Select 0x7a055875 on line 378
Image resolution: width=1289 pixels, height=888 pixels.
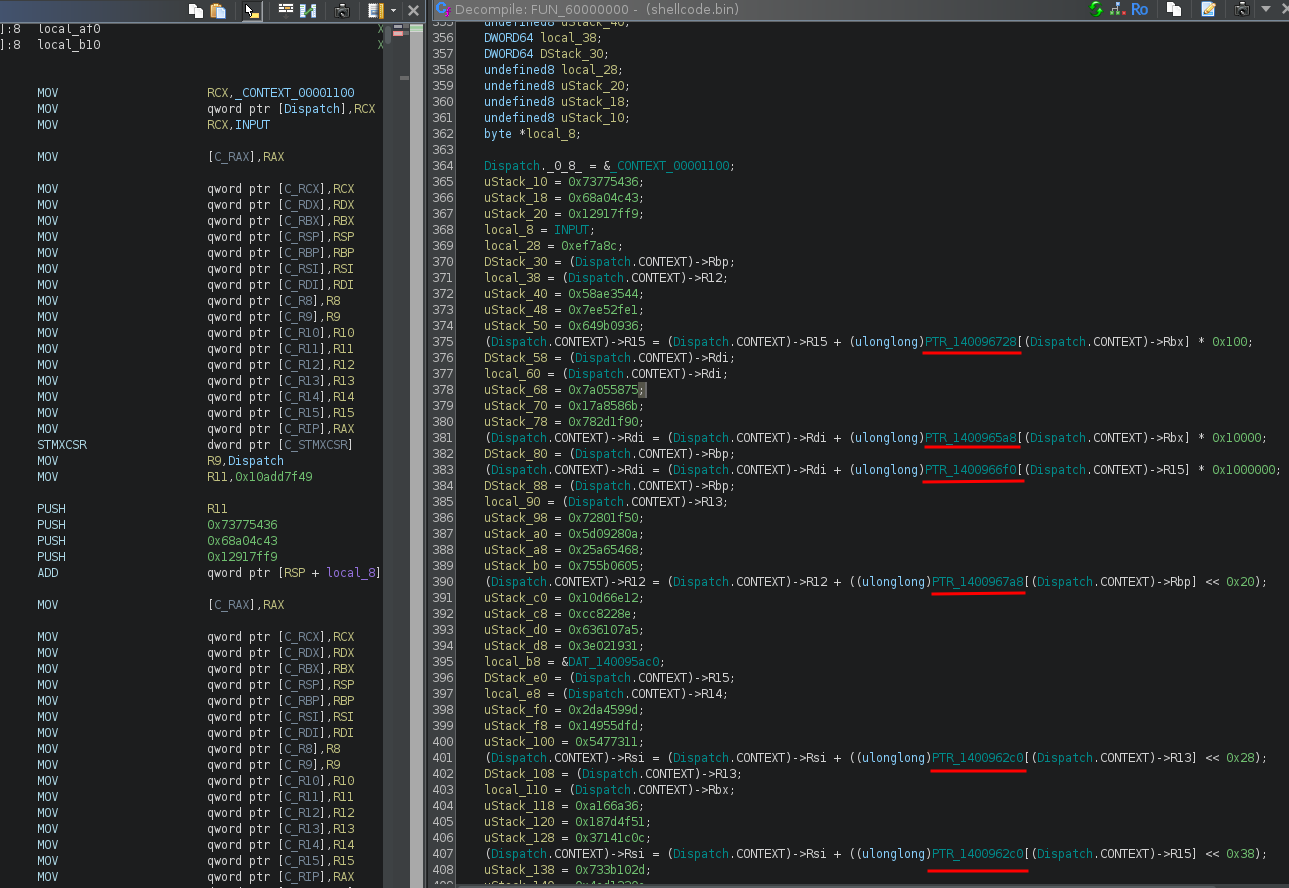(603, 390)
